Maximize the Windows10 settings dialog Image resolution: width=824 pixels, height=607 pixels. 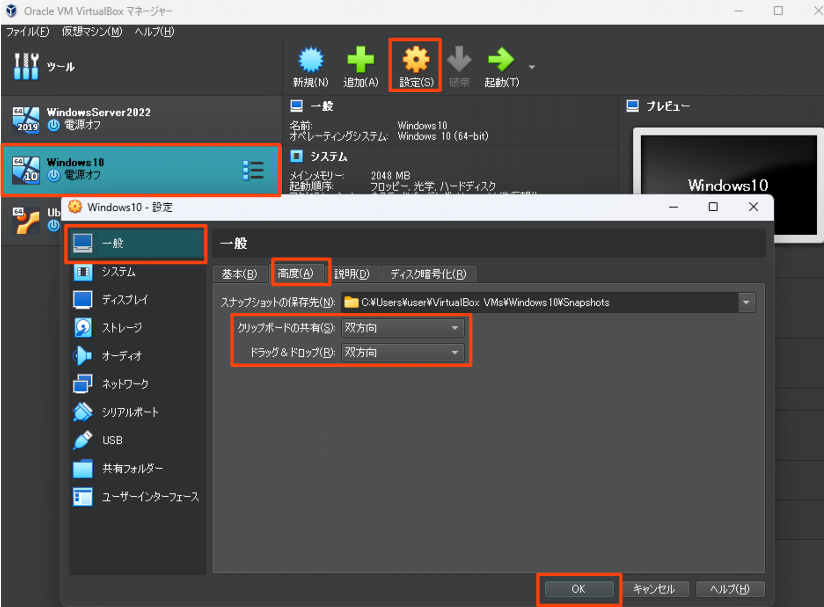[713, 207]
